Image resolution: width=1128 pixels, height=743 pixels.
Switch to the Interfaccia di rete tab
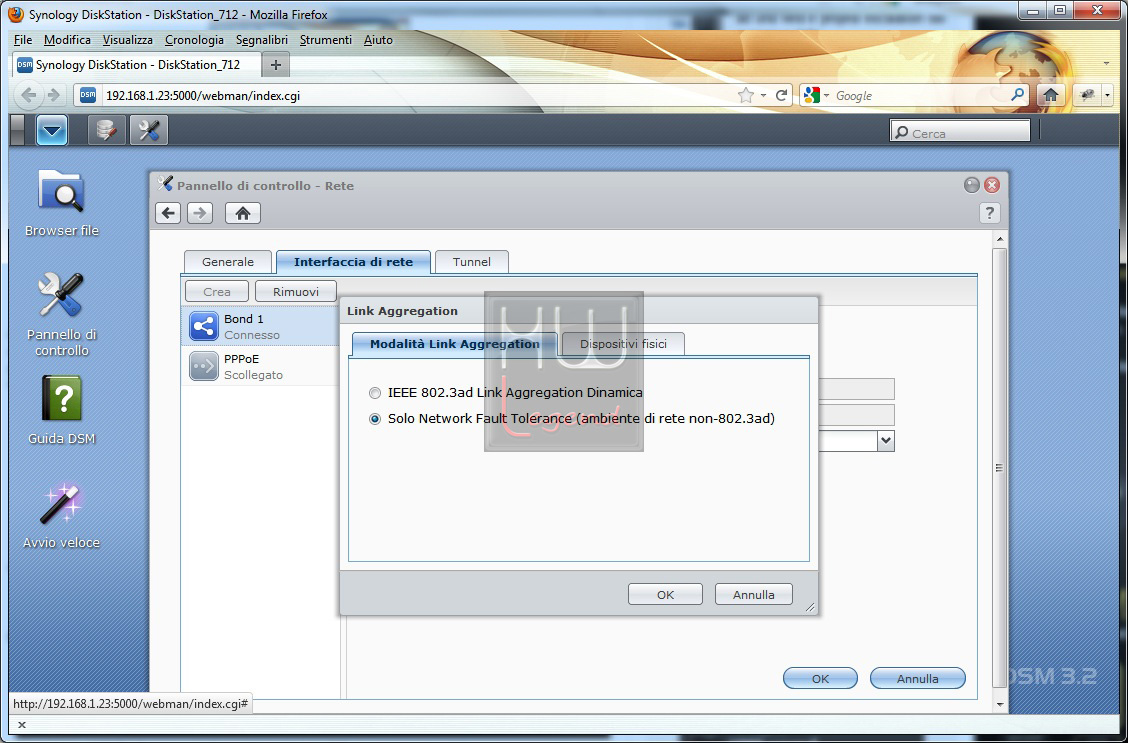click(353, 262)
